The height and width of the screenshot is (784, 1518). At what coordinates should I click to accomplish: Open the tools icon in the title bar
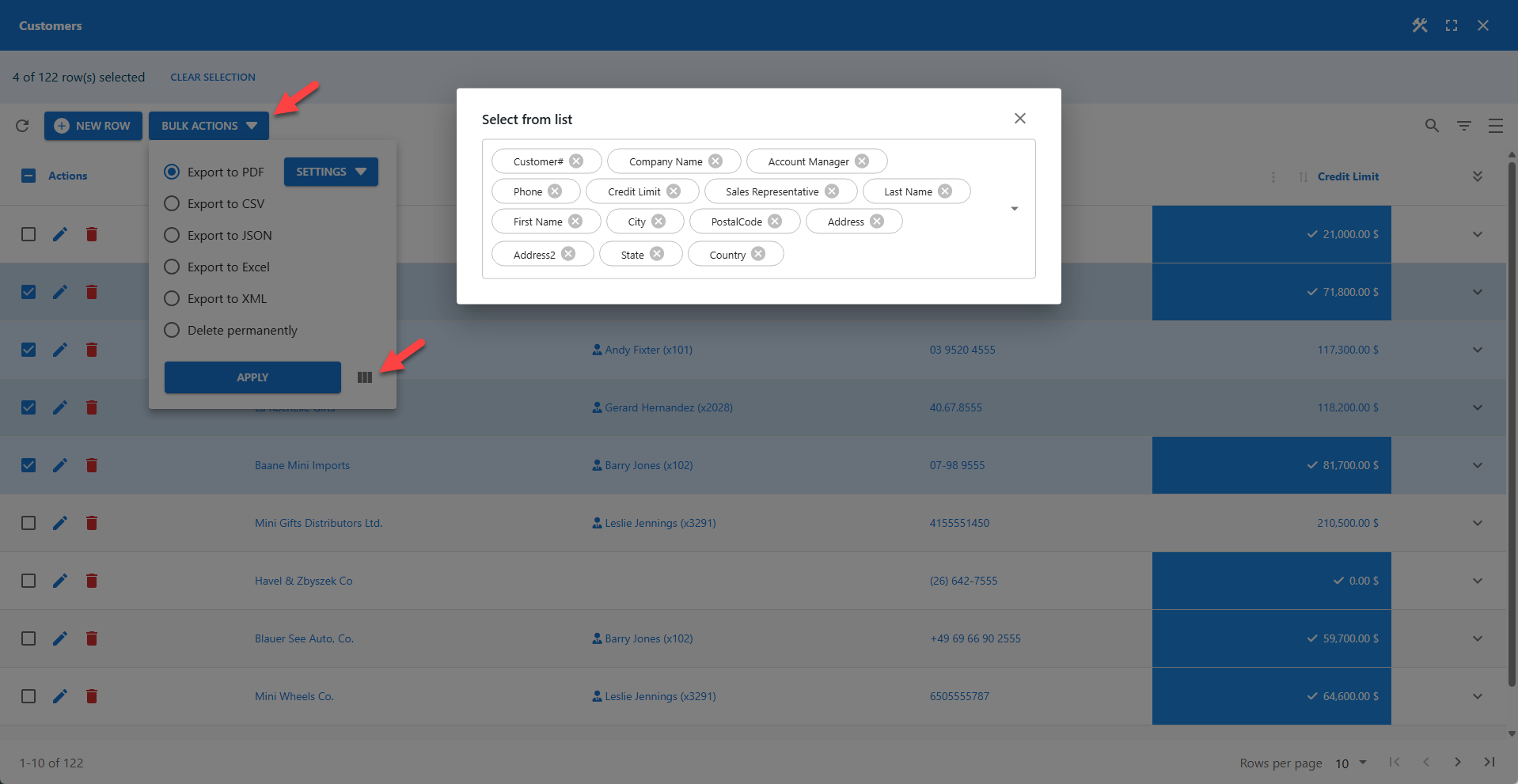pos(1419,25)
